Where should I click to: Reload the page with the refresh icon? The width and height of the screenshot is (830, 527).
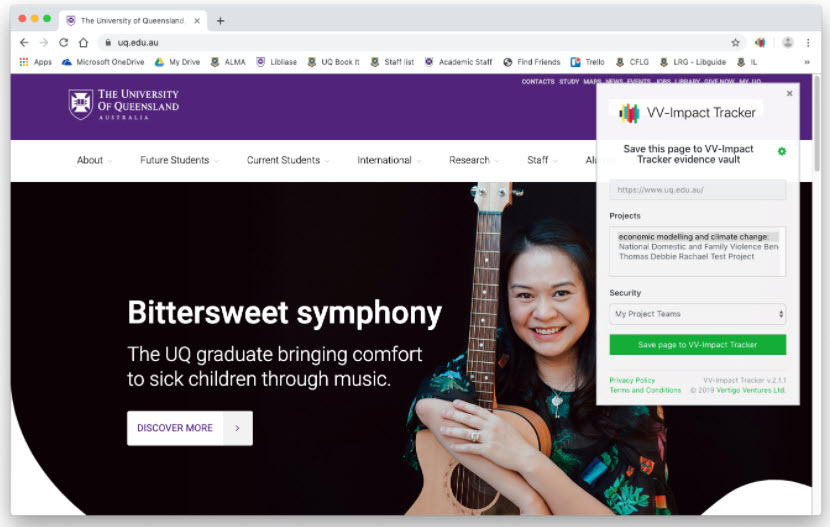point(64,42)
